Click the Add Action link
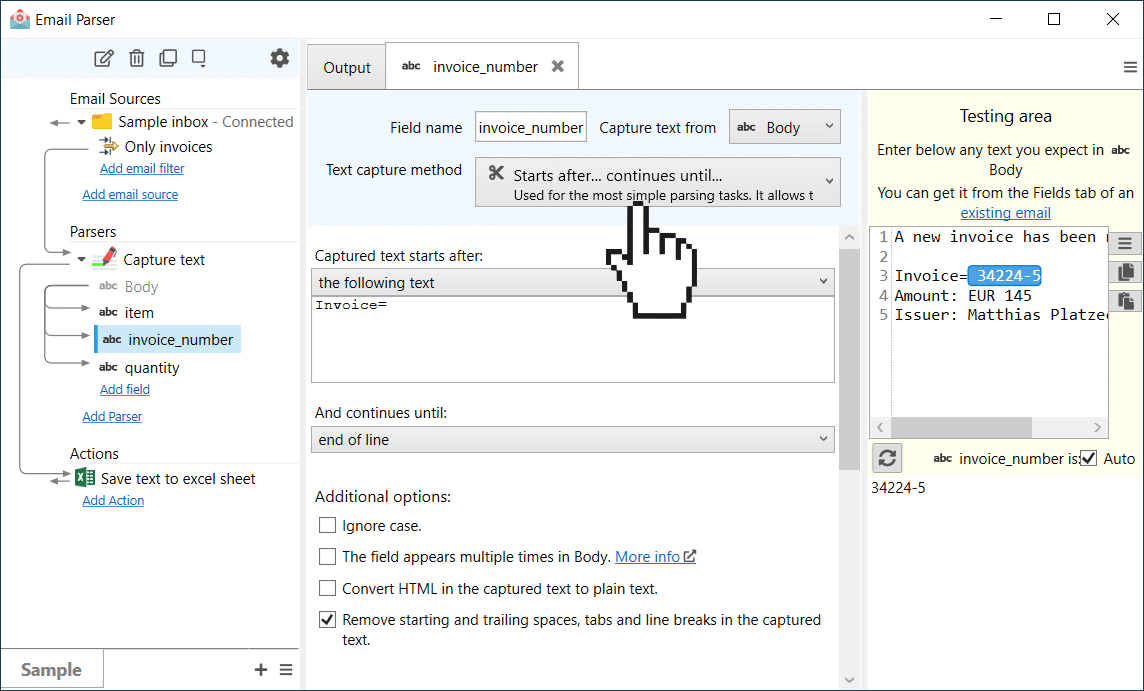The width and height of the screenshot is (1144, 691). [113, 501]
